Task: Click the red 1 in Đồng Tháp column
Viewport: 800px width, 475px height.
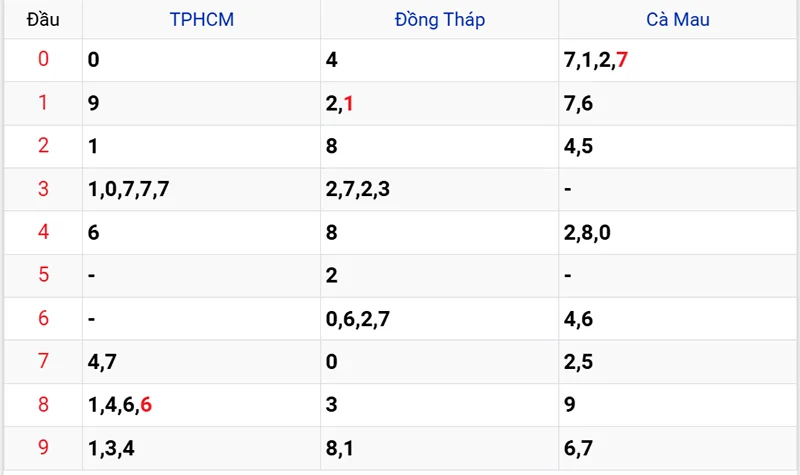Action: pos(349,103)
